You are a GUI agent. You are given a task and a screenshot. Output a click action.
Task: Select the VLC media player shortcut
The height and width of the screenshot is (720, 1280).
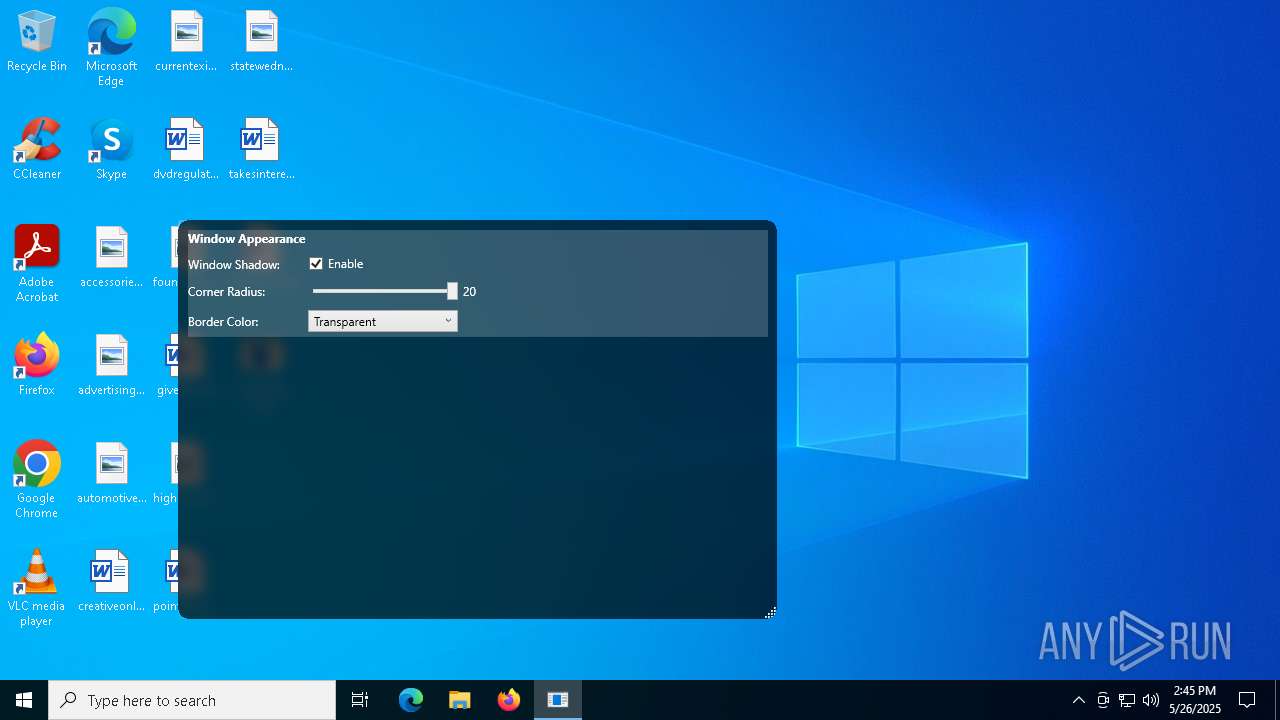(x=37, y=588)
